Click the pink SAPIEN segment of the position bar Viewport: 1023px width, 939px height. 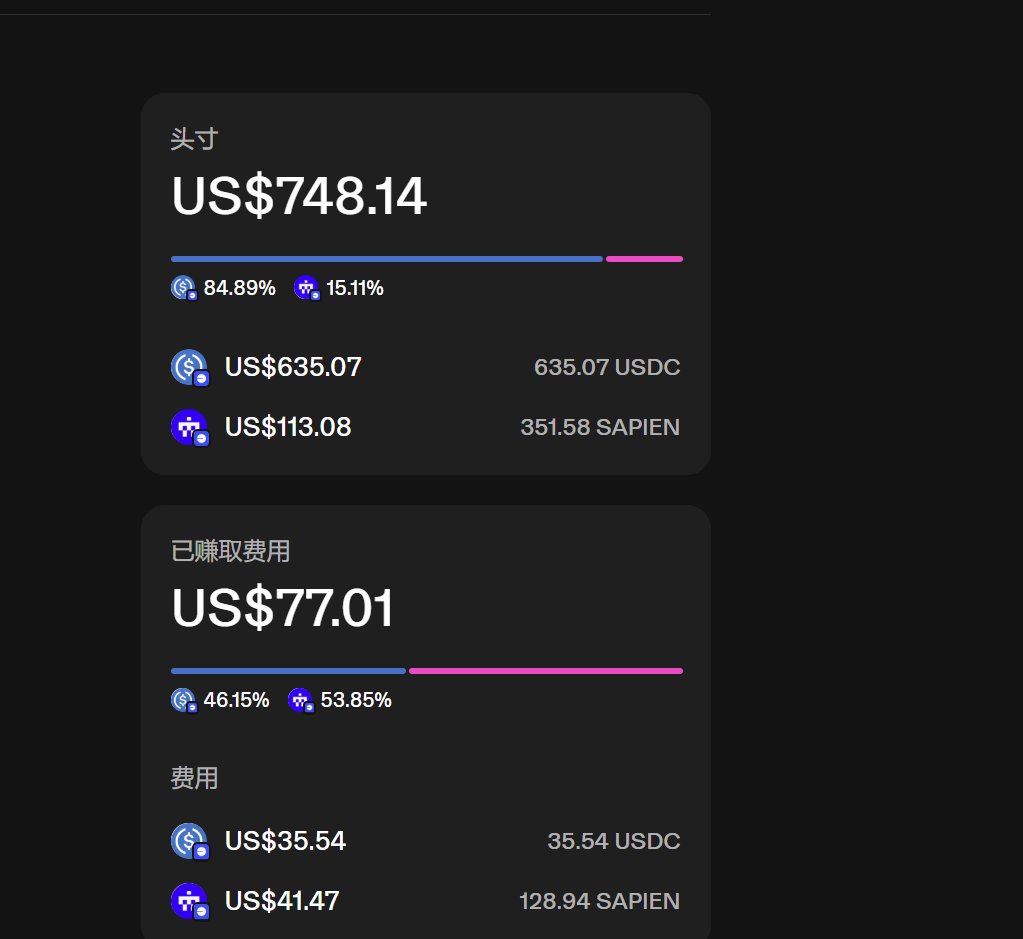click(x=644, y=259)
